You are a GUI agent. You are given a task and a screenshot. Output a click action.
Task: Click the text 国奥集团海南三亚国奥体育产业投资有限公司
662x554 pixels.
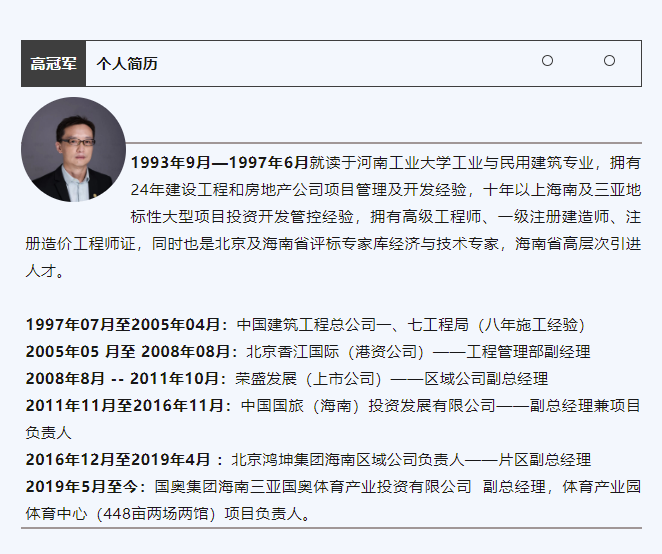coord(313,487)
